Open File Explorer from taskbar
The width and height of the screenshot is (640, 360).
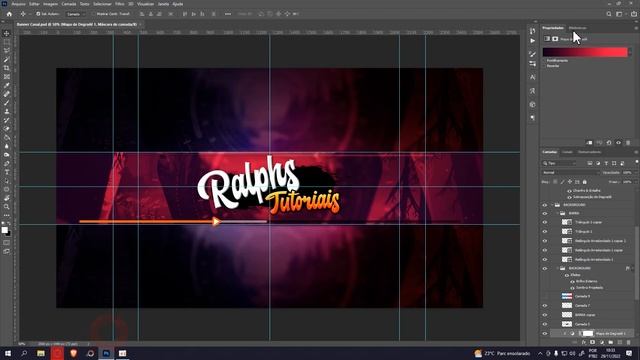[x=41, y=353]
